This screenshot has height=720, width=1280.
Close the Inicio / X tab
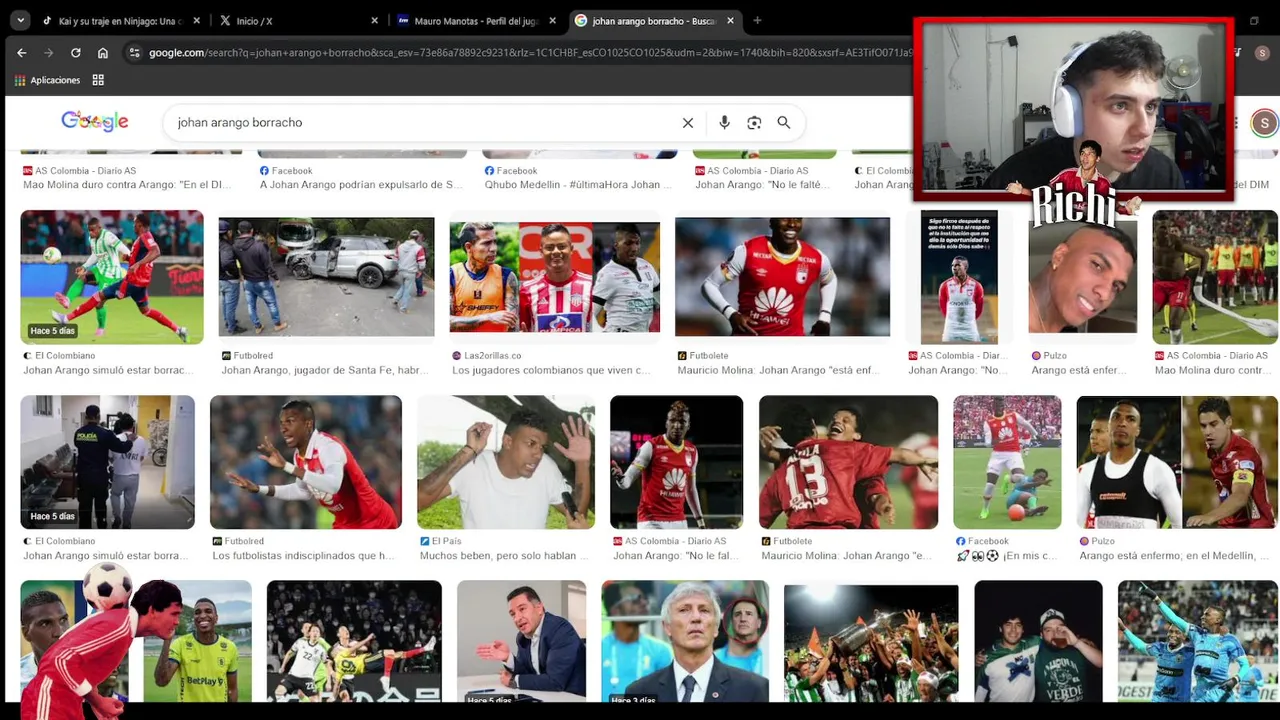(x=374, y=20)
